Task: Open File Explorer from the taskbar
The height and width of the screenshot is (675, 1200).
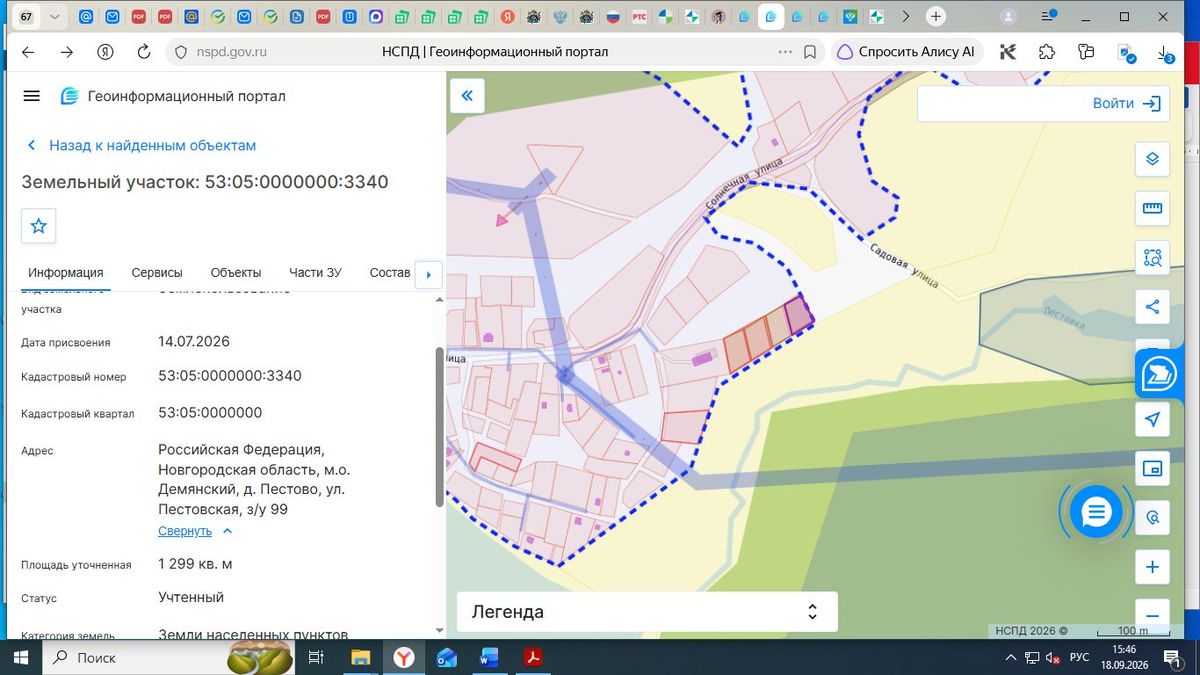Action: tap(361, 657)
